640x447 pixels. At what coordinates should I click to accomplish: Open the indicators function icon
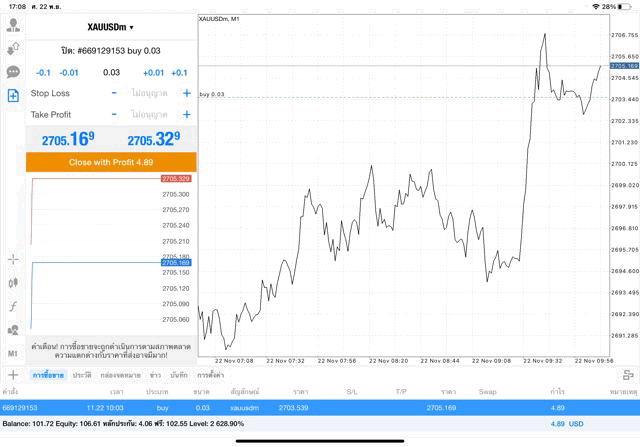(x=13, y=306)
